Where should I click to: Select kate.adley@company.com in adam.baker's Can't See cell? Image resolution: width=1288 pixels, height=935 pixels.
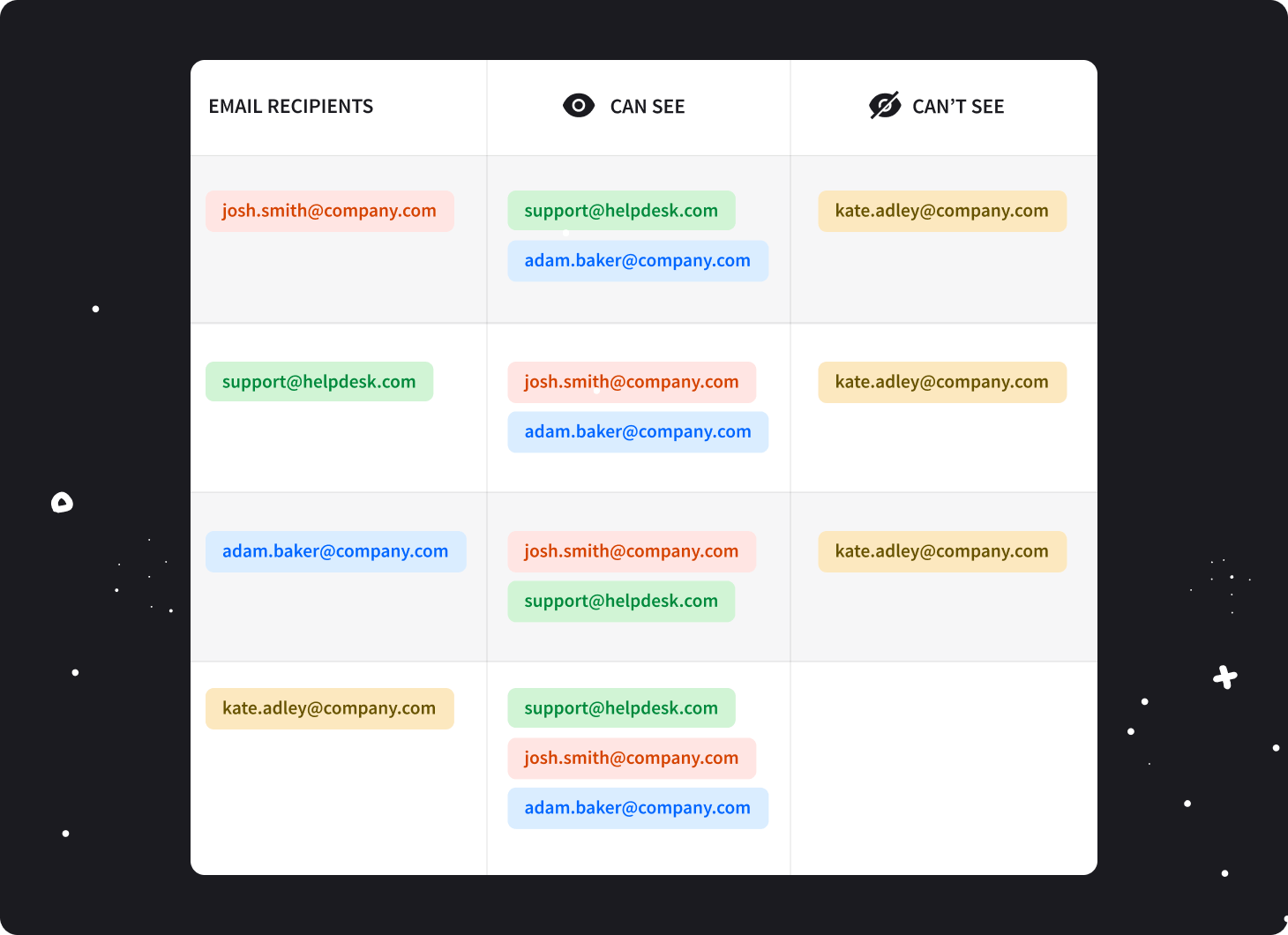[x=941, y=551]
